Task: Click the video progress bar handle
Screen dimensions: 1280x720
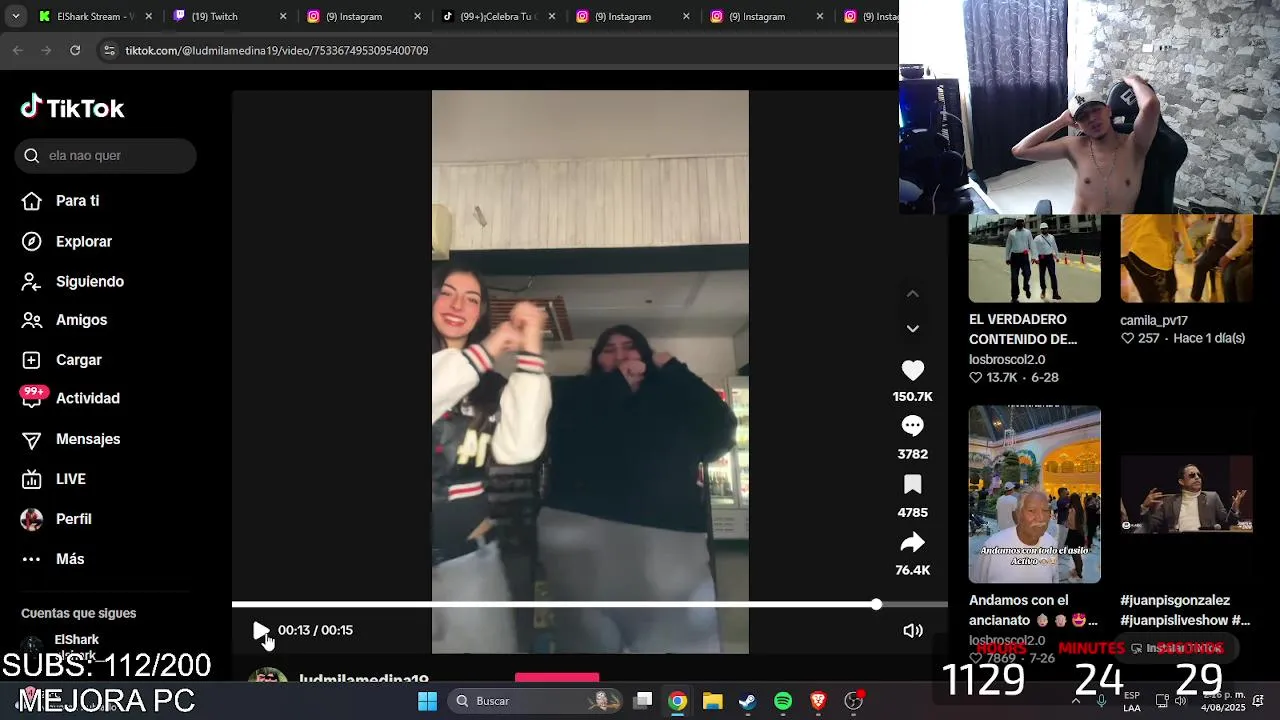Action: (x=877, y=604)
